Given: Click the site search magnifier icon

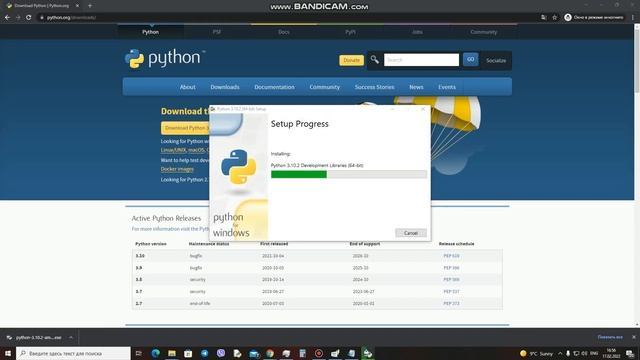Looking at the screenshot, I should click(375, 60).
